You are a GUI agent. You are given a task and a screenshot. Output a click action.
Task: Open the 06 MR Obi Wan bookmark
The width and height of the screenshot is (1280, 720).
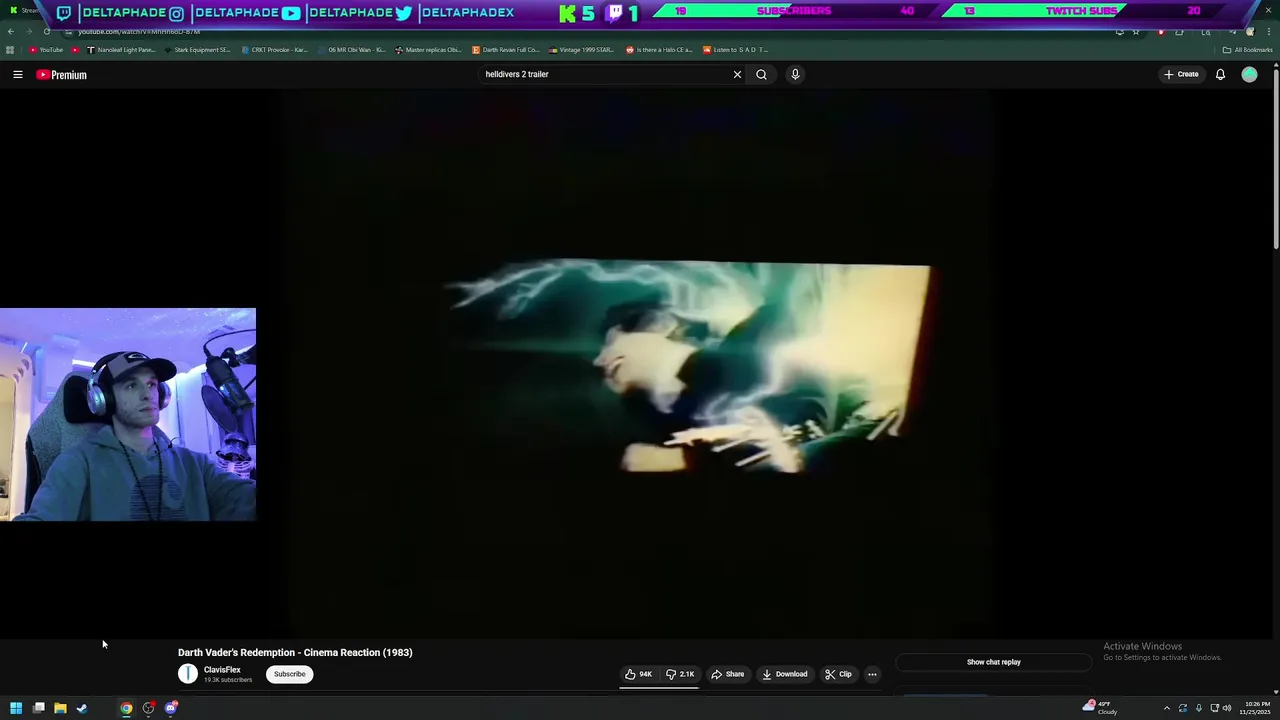point(351,50)
